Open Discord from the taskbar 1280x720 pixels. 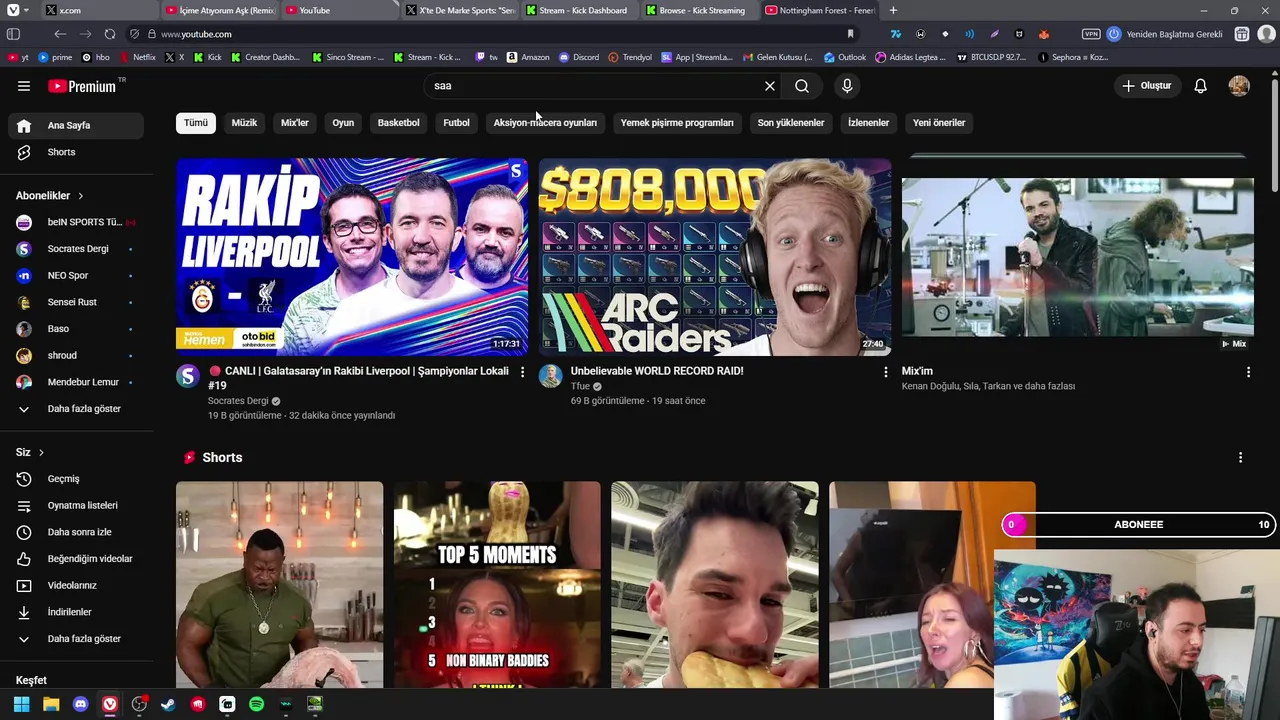81,704
